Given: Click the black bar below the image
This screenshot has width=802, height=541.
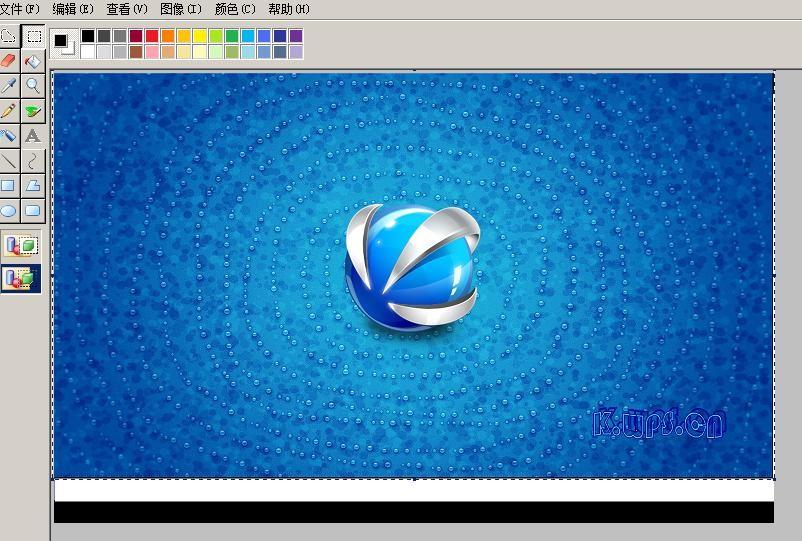Looking at the screenshot, I should coord(414,512).
